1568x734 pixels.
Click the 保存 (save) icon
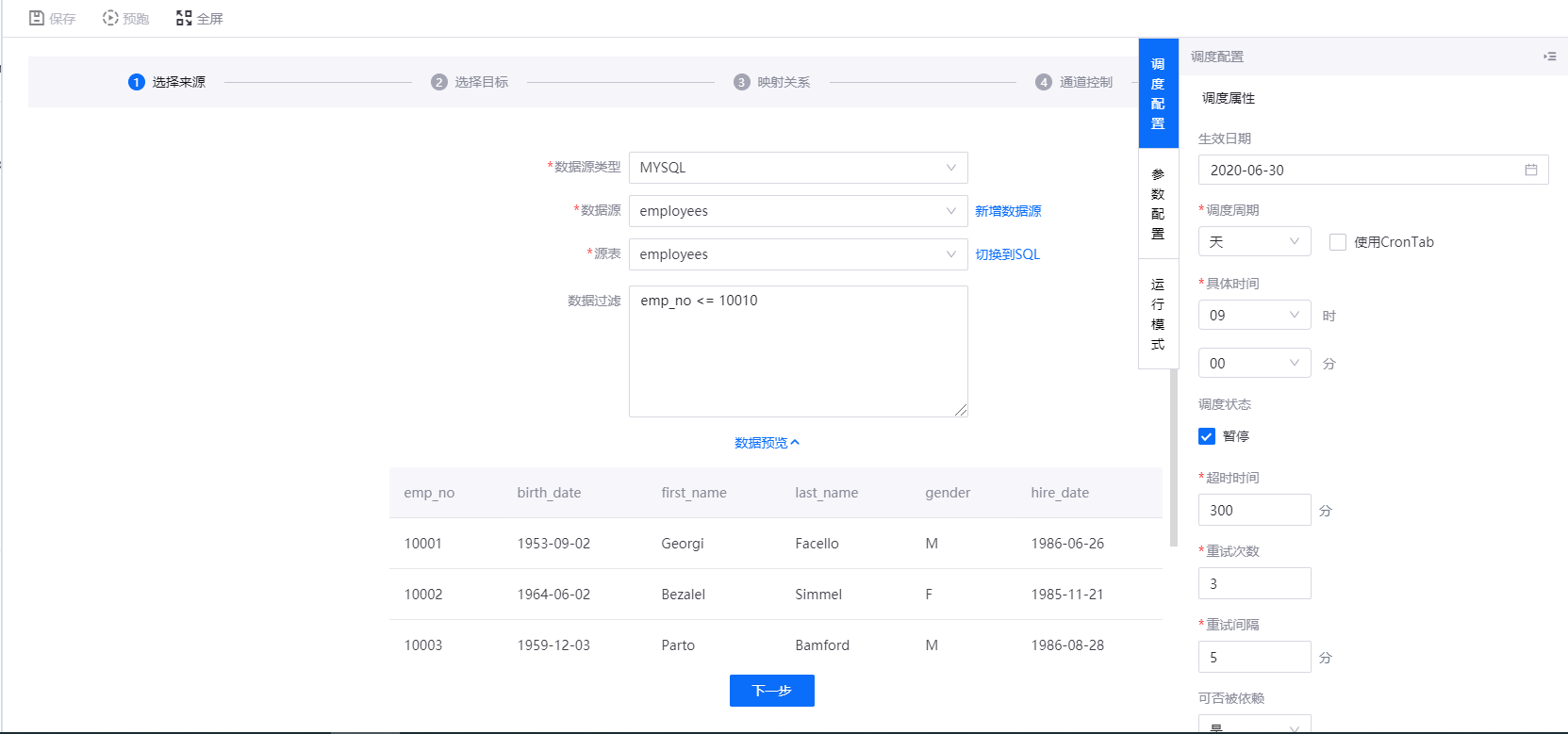37,18
